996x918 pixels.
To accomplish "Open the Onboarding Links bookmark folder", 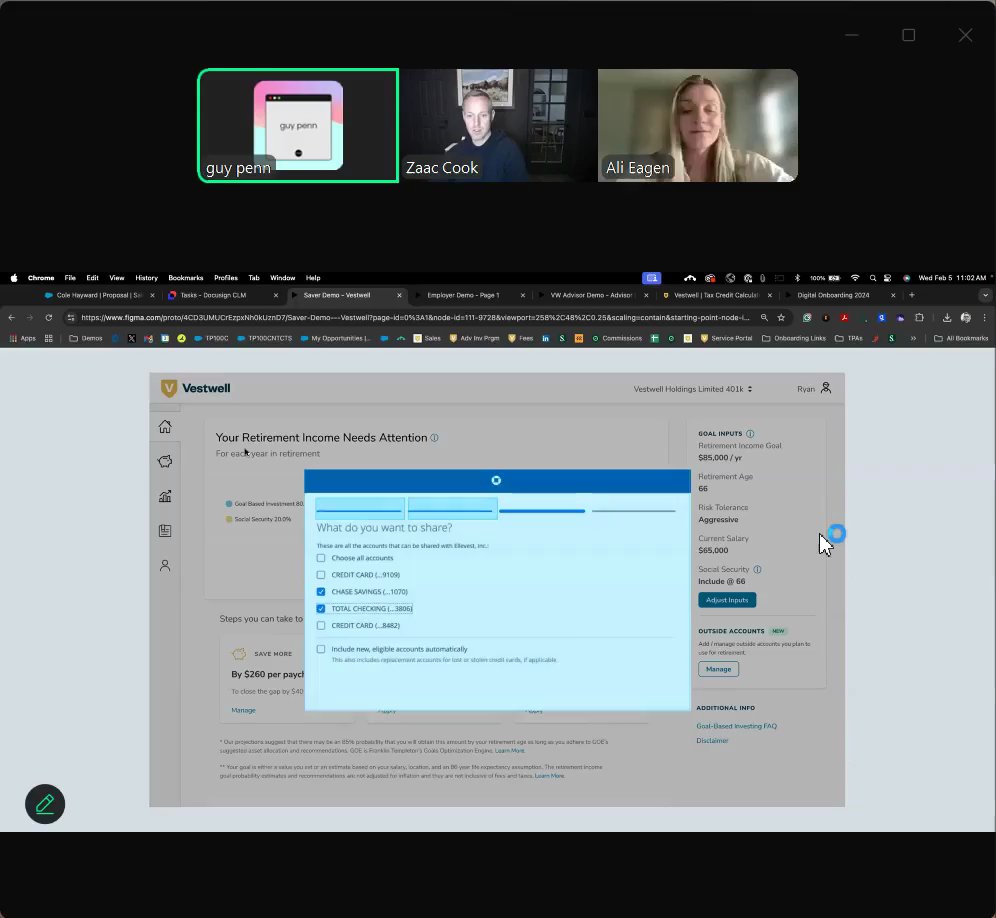I will (x=794, y=339).
